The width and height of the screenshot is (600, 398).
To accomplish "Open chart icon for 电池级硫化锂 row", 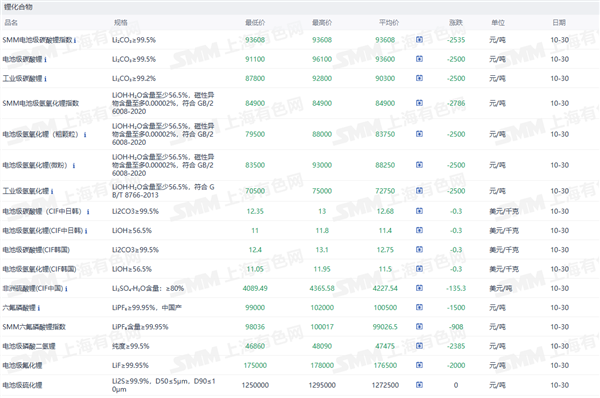I will coord(419,385).
